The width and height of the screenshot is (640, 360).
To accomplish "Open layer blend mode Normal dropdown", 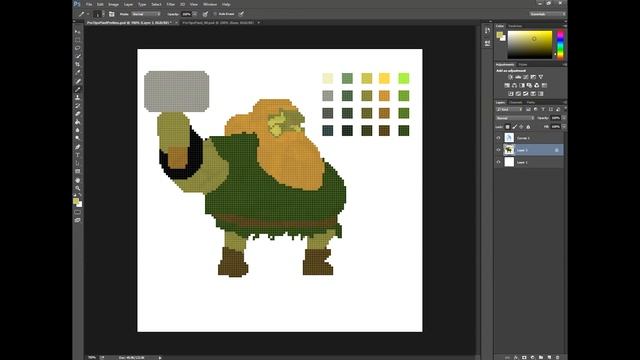I will 515,118.
